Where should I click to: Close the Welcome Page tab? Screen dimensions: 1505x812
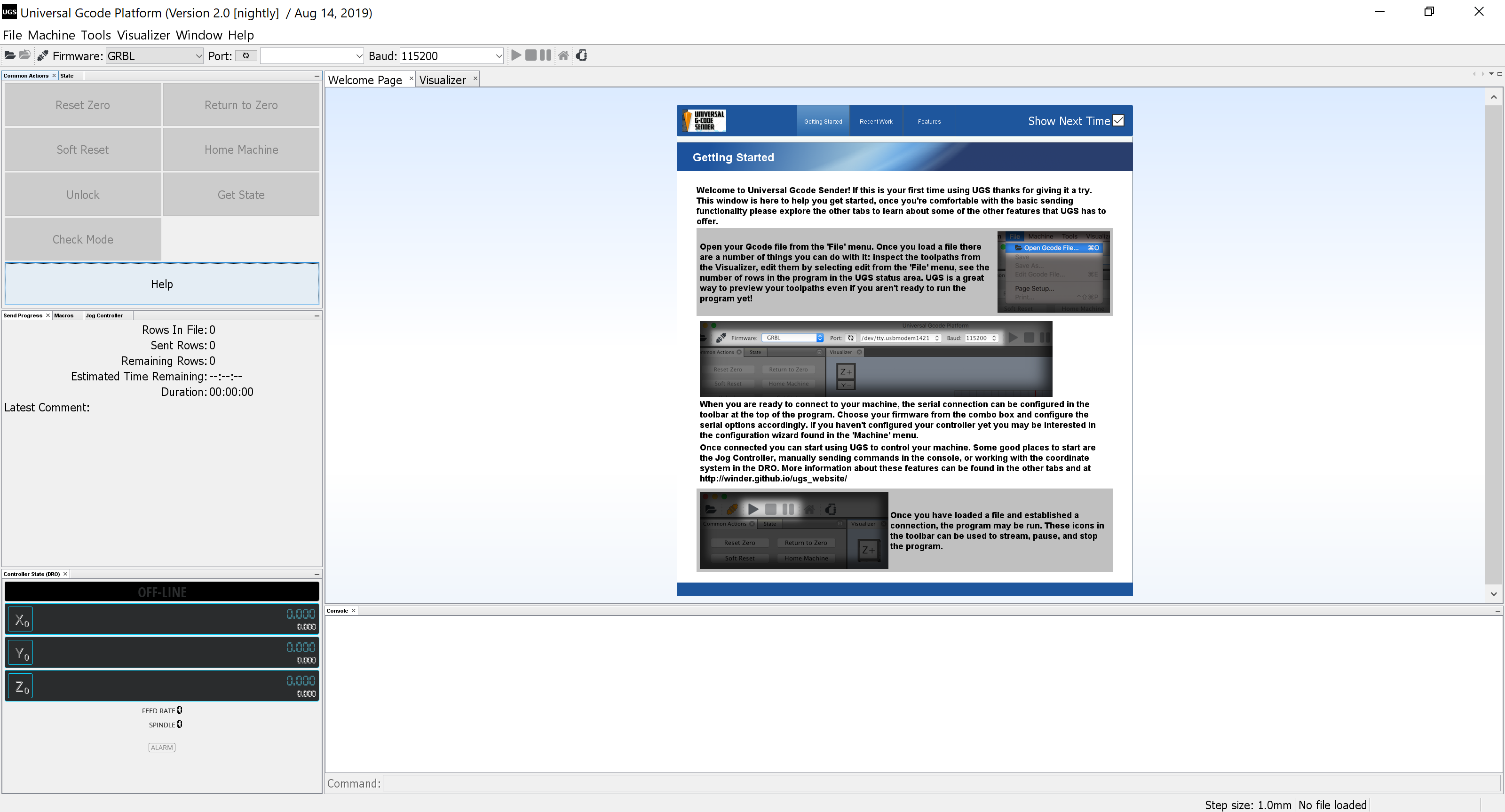pyautogui.click(x=412, y=78)
